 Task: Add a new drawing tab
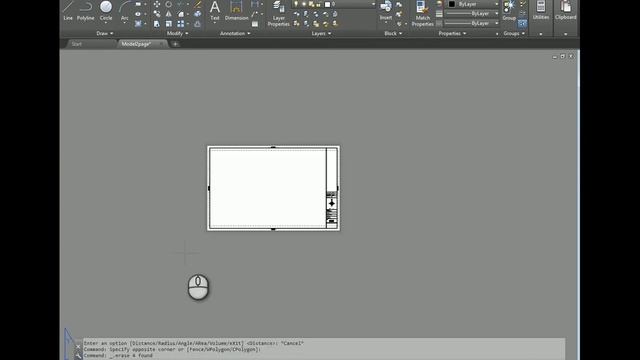pyautogui.click(x=176, y=44)
